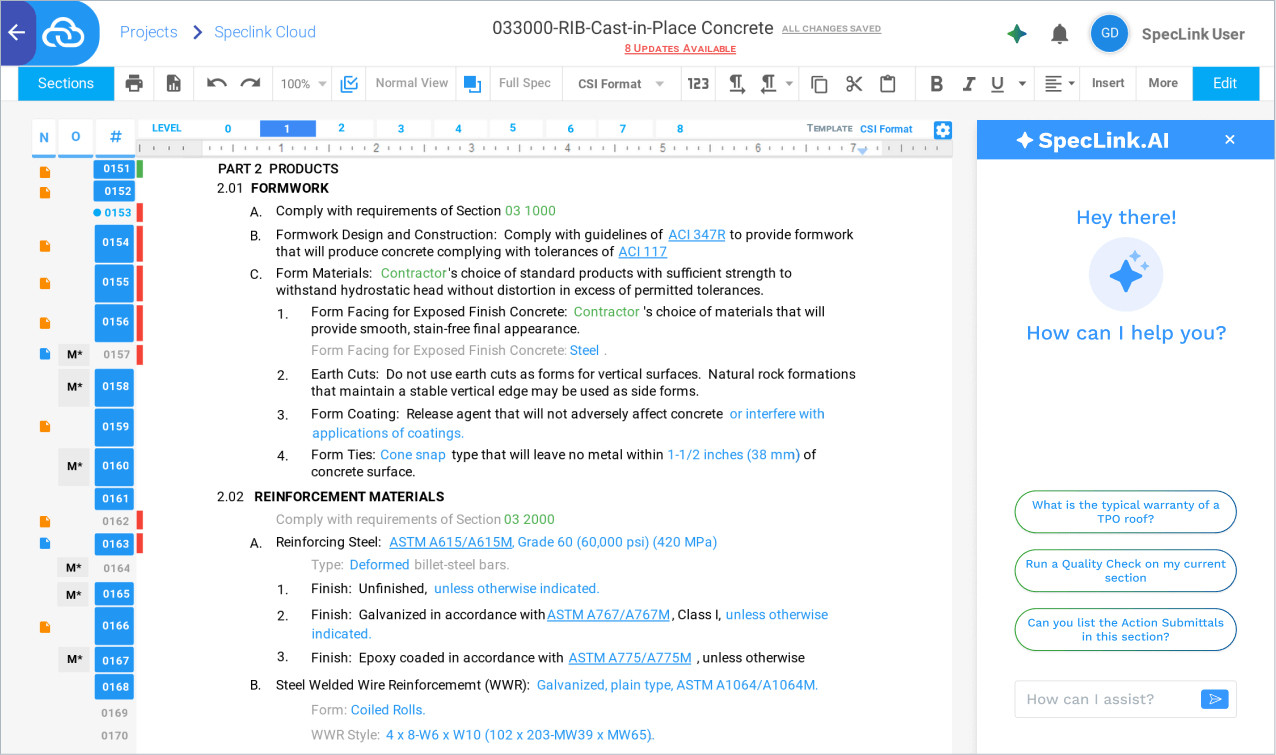
Task: Send the AI assistant message
Action: pos(1215,699)
